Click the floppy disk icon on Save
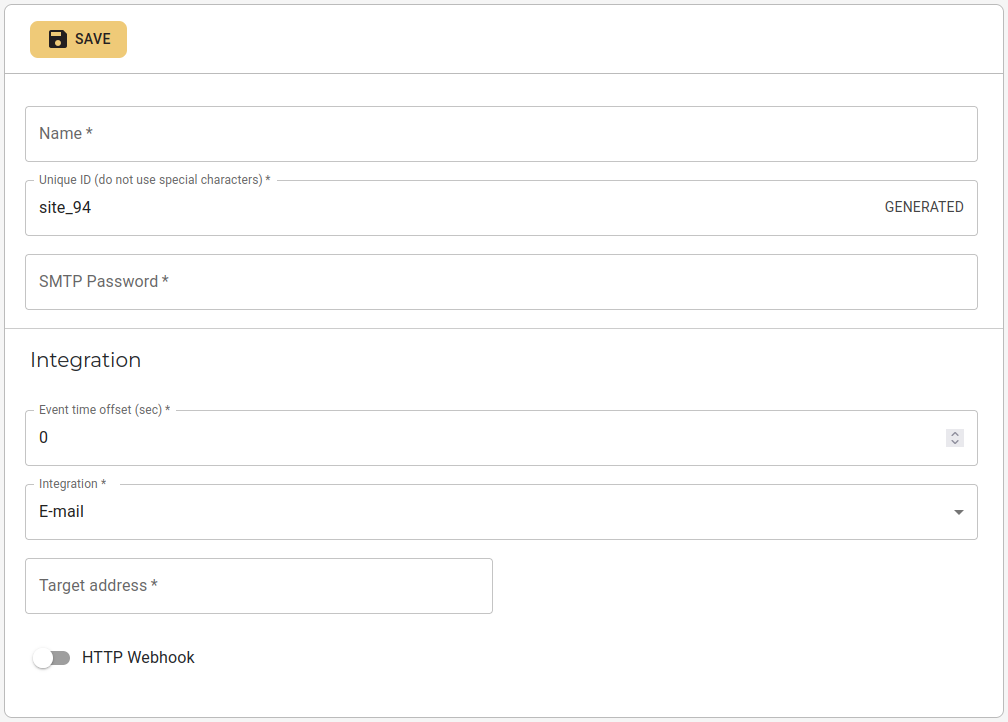Screen dimensions: 1008x722 (58, 39)
